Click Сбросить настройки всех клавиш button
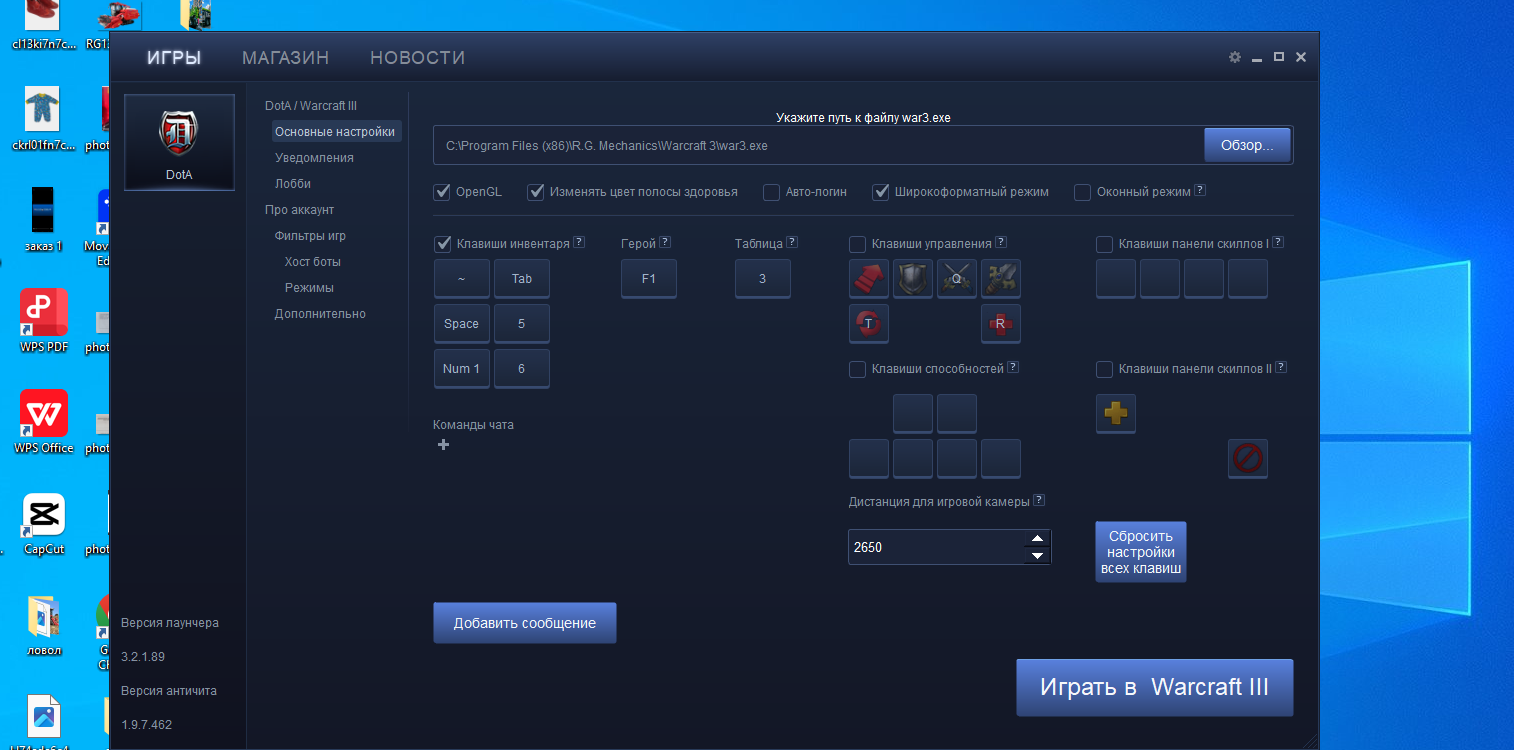Viewport: 1514px width, 750px height. point(1141,552)
